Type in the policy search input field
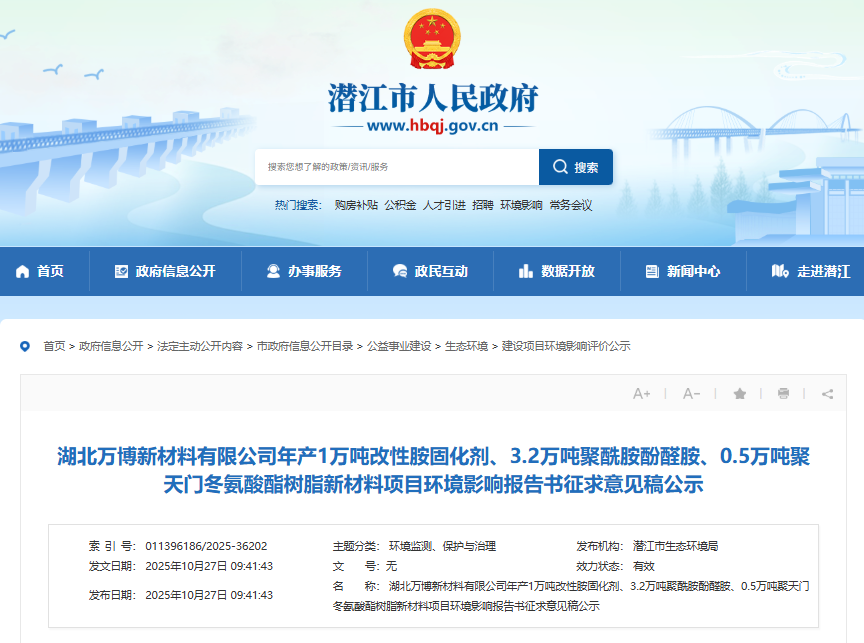Image resolution: width=864 pixels, height=643 pixels. click(396, 167)
